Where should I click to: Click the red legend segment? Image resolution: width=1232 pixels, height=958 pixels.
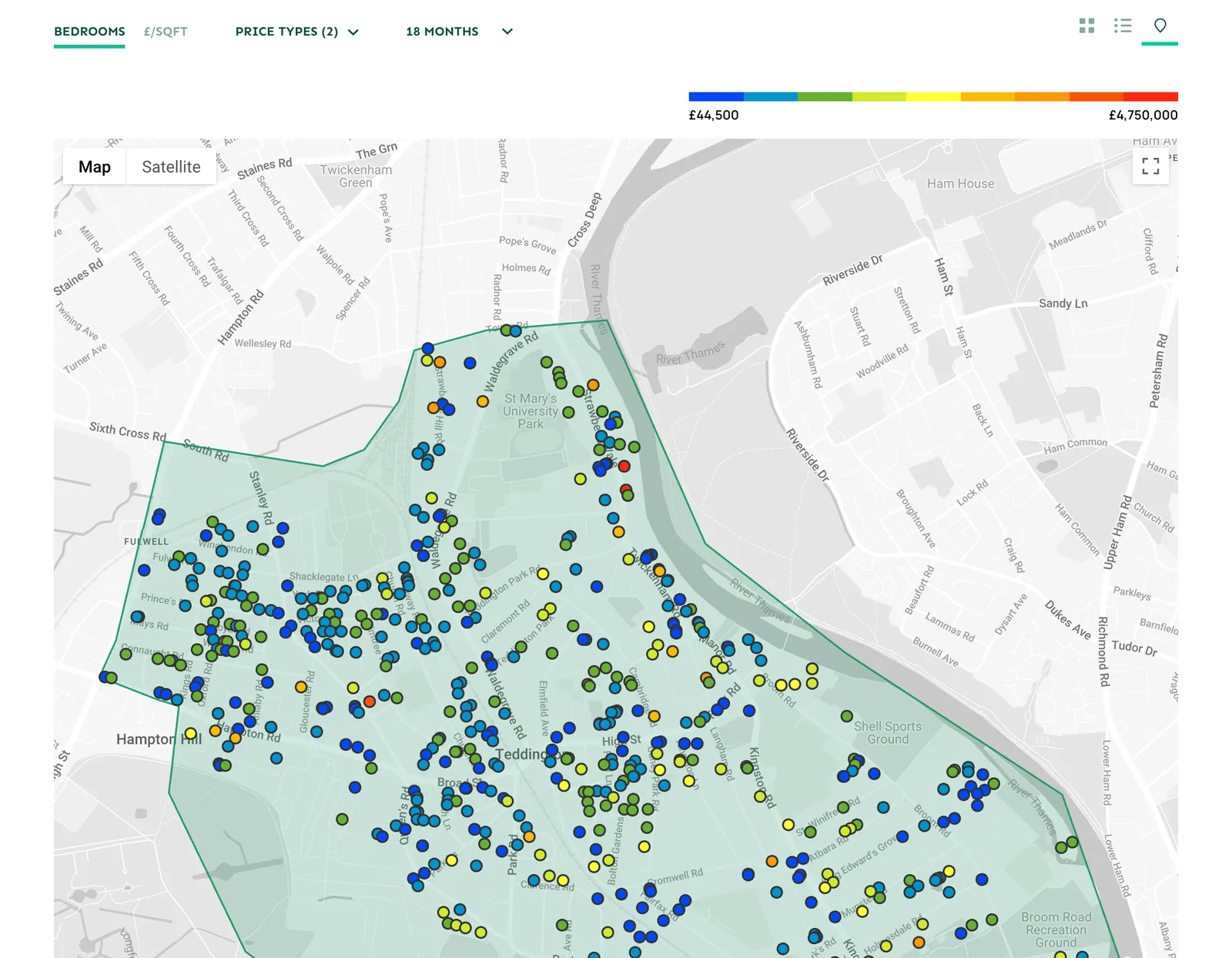(1150, 97)
